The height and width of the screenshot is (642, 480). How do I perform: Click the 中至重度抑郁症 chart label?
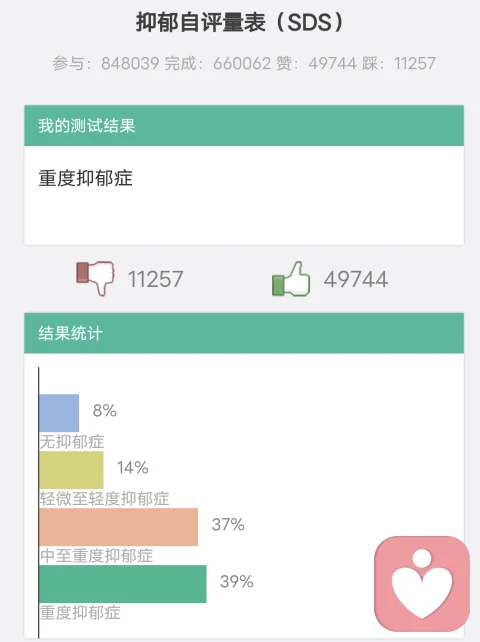click(97, 556)
